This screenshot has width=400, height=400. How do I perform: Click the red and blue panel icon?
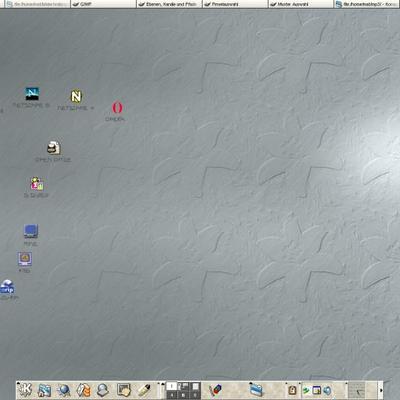[x=215, y=390]
